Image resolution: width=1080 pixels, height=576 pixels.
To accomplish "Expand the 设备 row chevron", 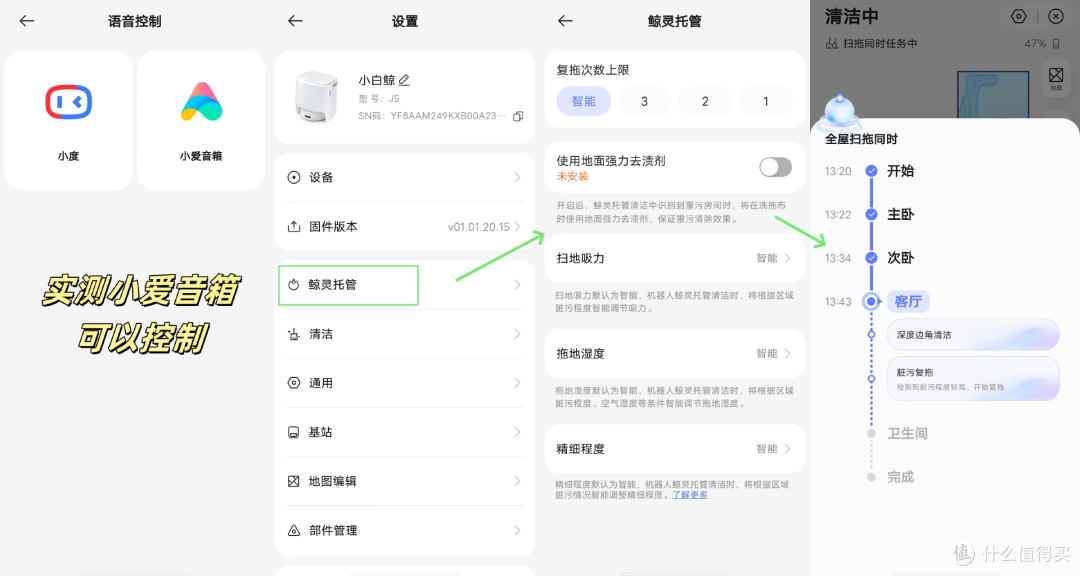I will click(x=517, y=178).
